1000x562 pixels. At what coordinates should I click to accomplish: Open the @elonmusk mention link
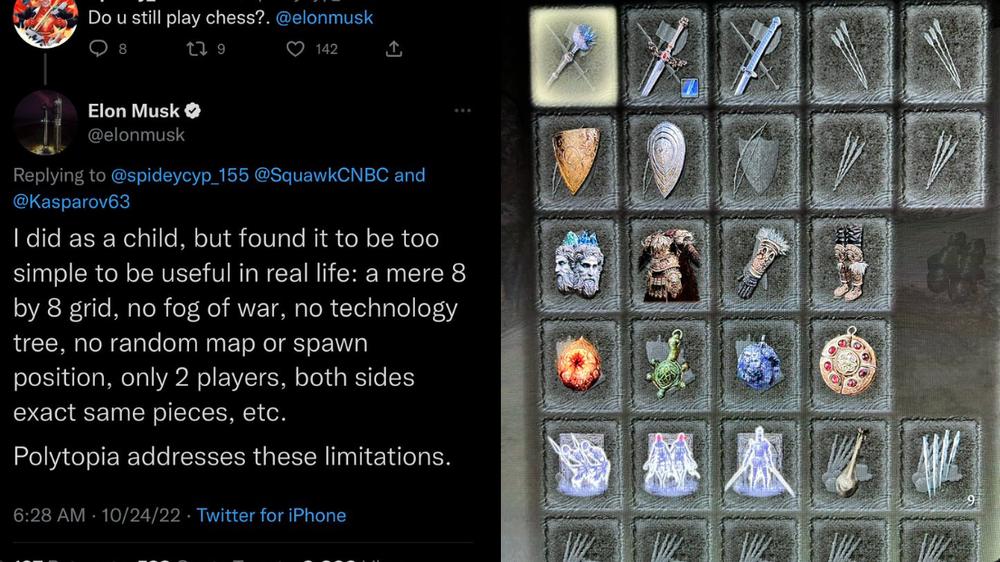click(x=324, y=17)
